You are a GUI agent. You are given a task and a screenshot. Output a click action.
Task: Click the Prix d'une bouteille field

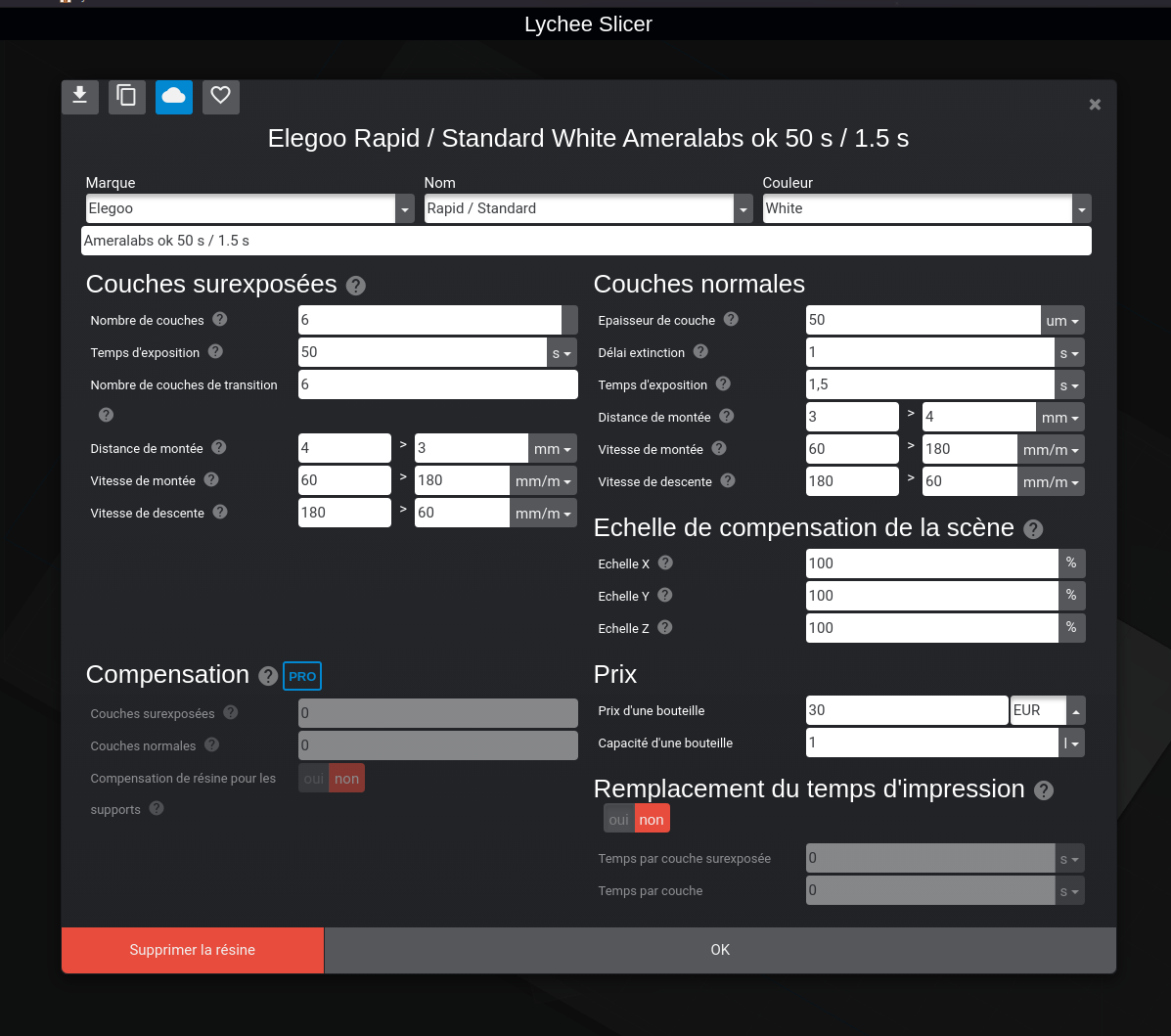click(x=908, y=710)
